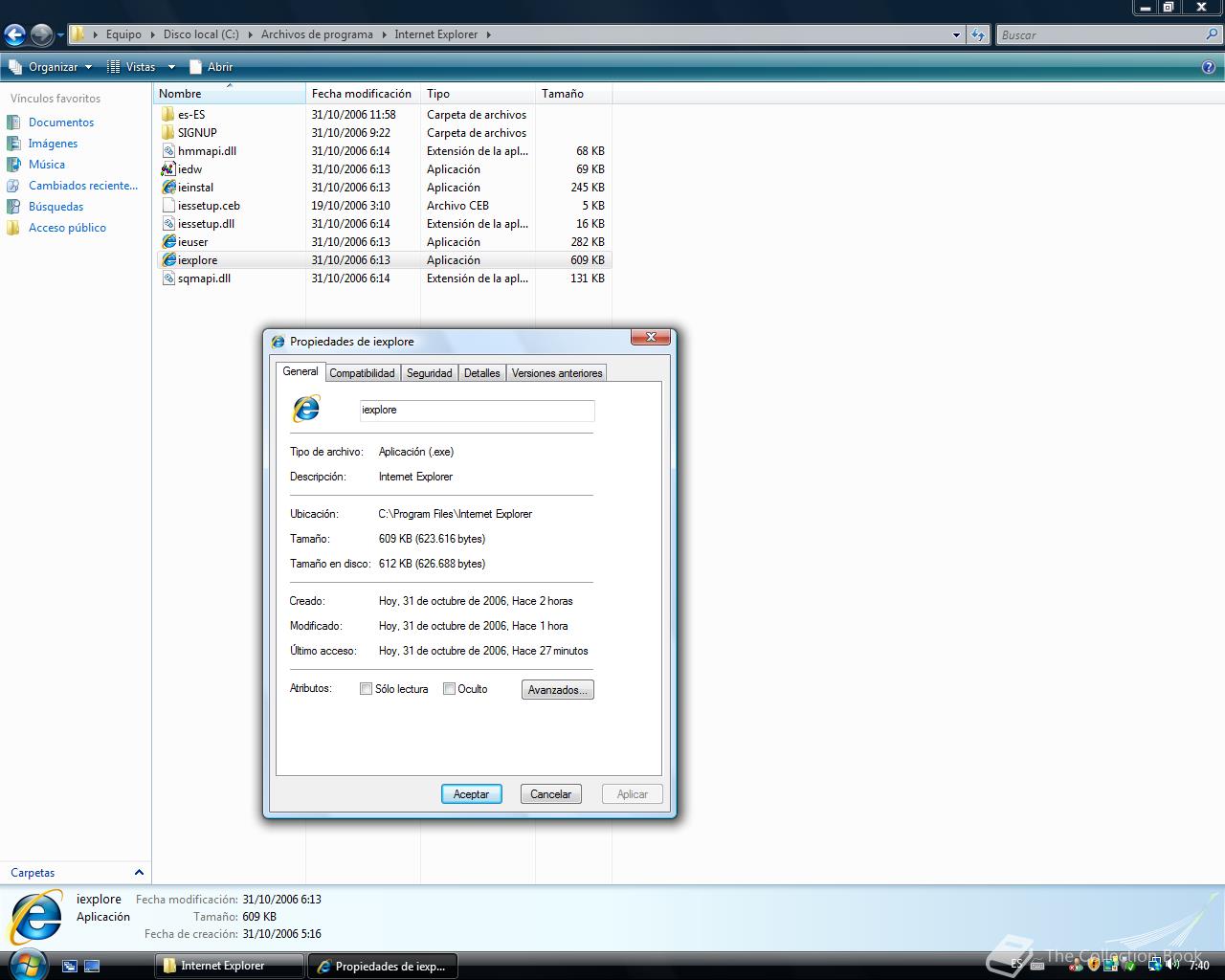Open Búsquedas favorite link
1225x980 pixels.
[x=56, y=207]
